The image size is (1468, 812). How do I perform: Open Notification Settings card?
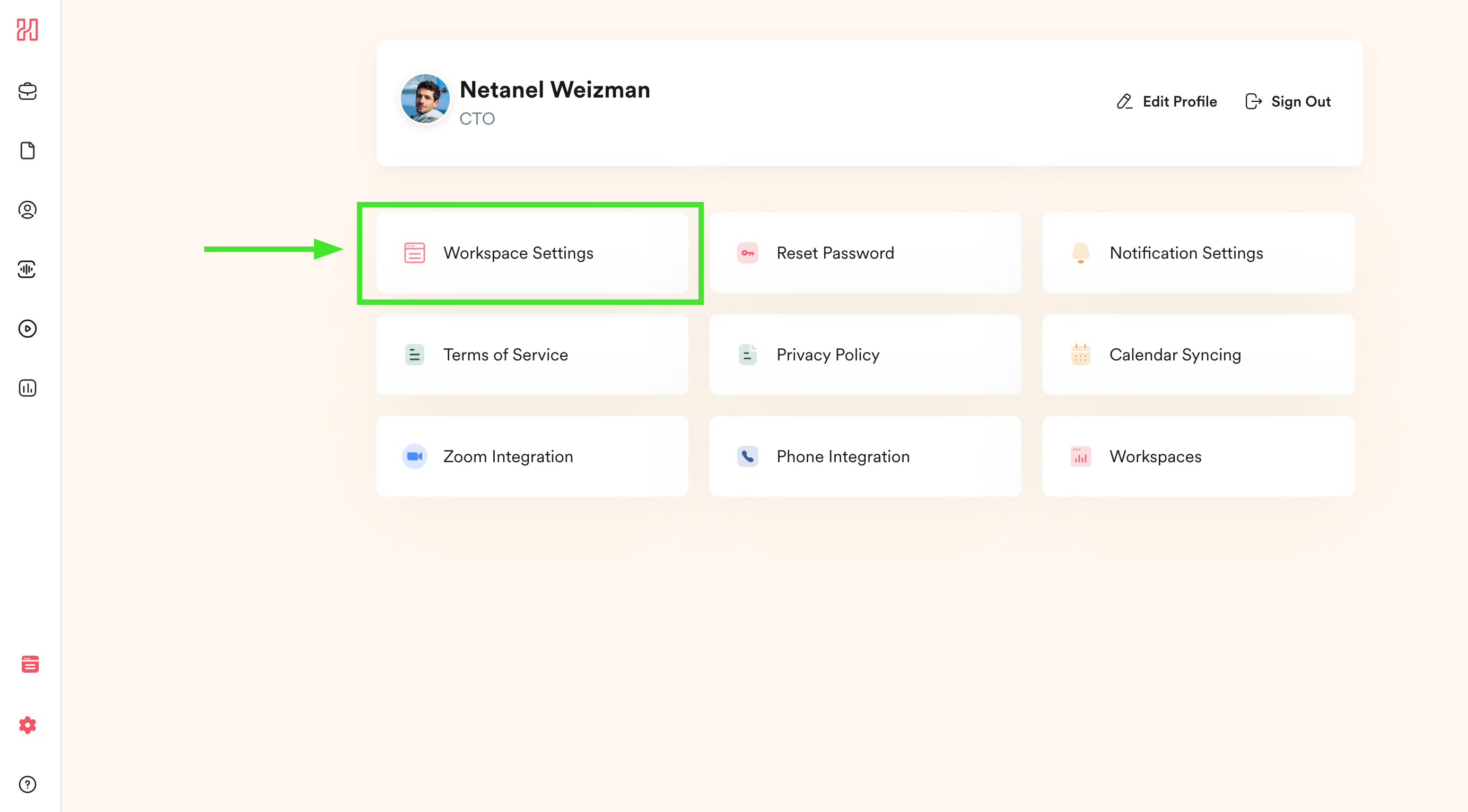[x=1198, y=253]
